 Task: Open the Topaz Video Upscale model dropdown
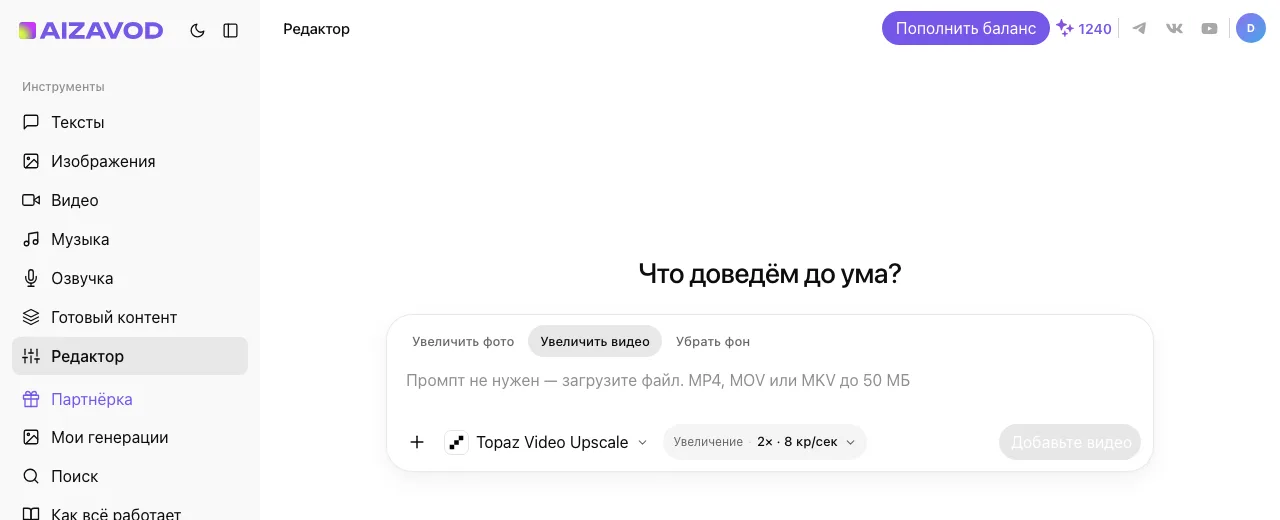[x=546, y=442]
